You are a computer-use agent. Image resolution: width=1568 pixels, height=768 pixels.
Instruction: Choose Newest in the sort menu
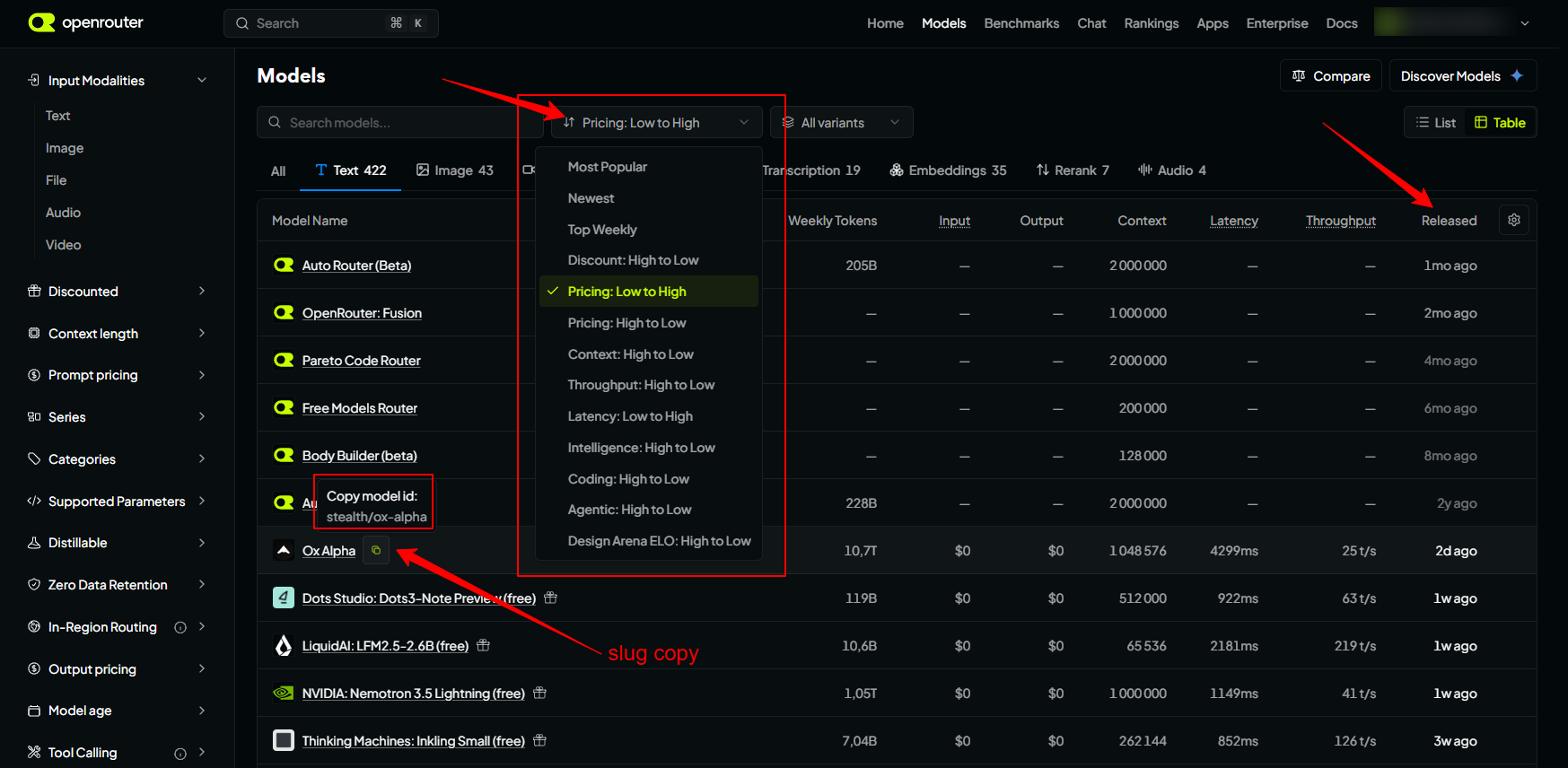[649, 198]
